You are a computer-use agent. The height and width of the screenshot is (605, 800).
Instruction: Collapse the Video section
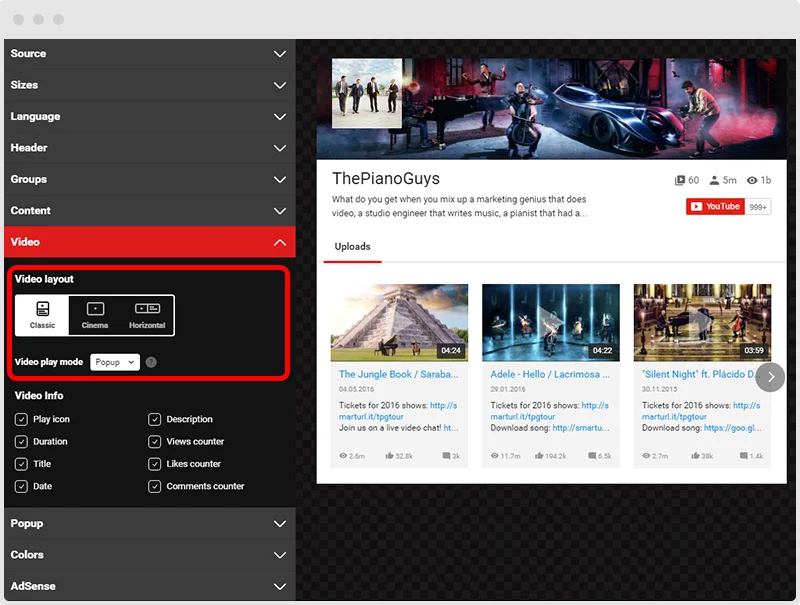point(149,242)
